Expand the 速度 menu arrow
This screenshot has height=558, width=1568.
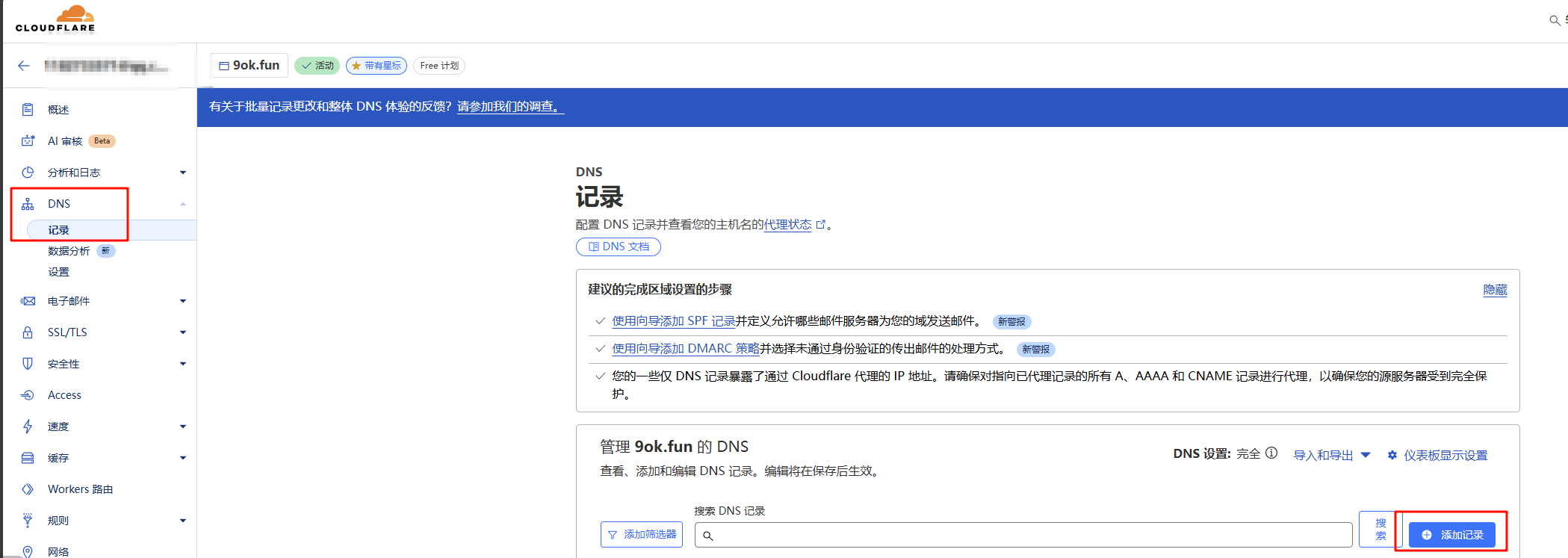[183, 427]
